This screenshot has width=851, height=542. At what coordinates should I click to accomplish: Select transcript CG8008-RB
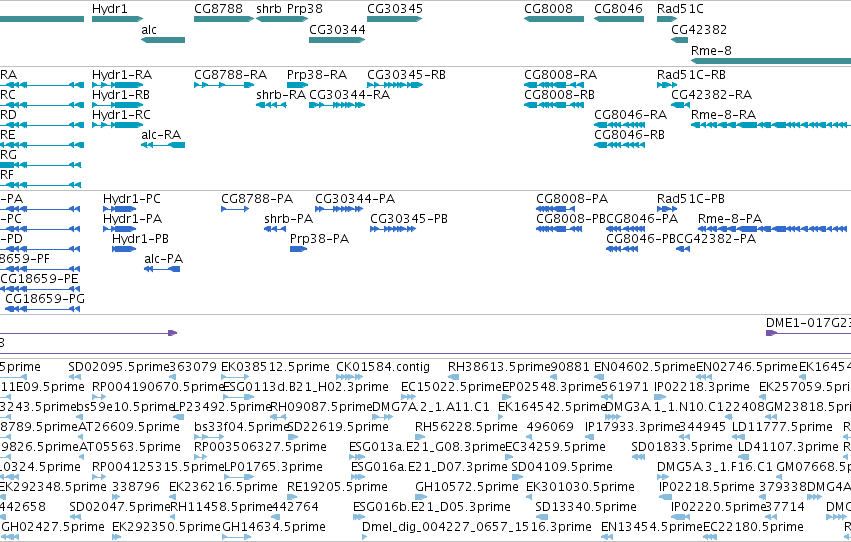point(554,105)
